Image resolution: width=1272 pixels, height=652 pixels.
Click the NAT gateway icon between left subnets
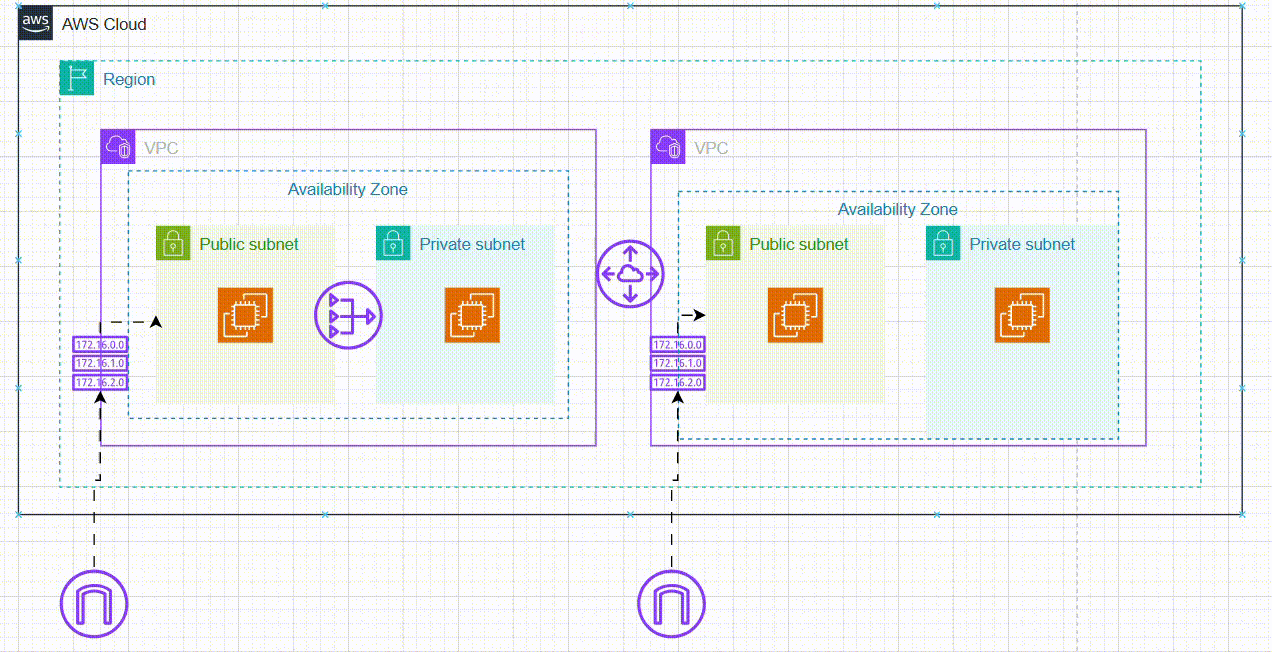(x=348, y=316)
